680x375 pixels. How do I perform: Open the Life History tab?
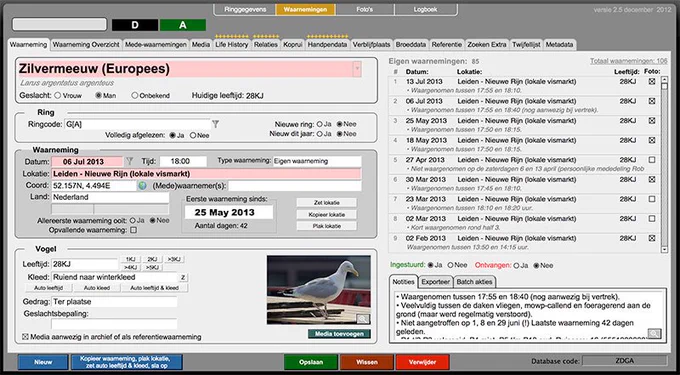point(232,44)
